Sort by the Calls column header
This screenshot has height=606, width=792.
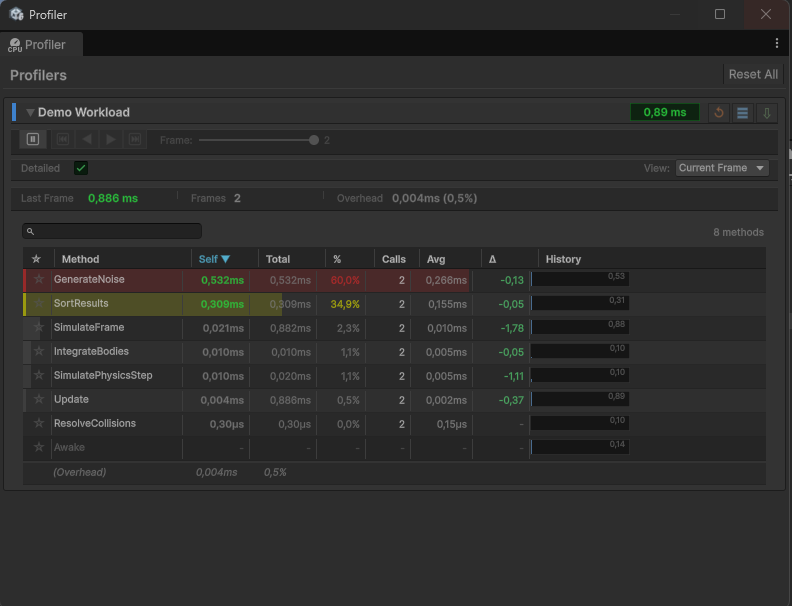393,259
